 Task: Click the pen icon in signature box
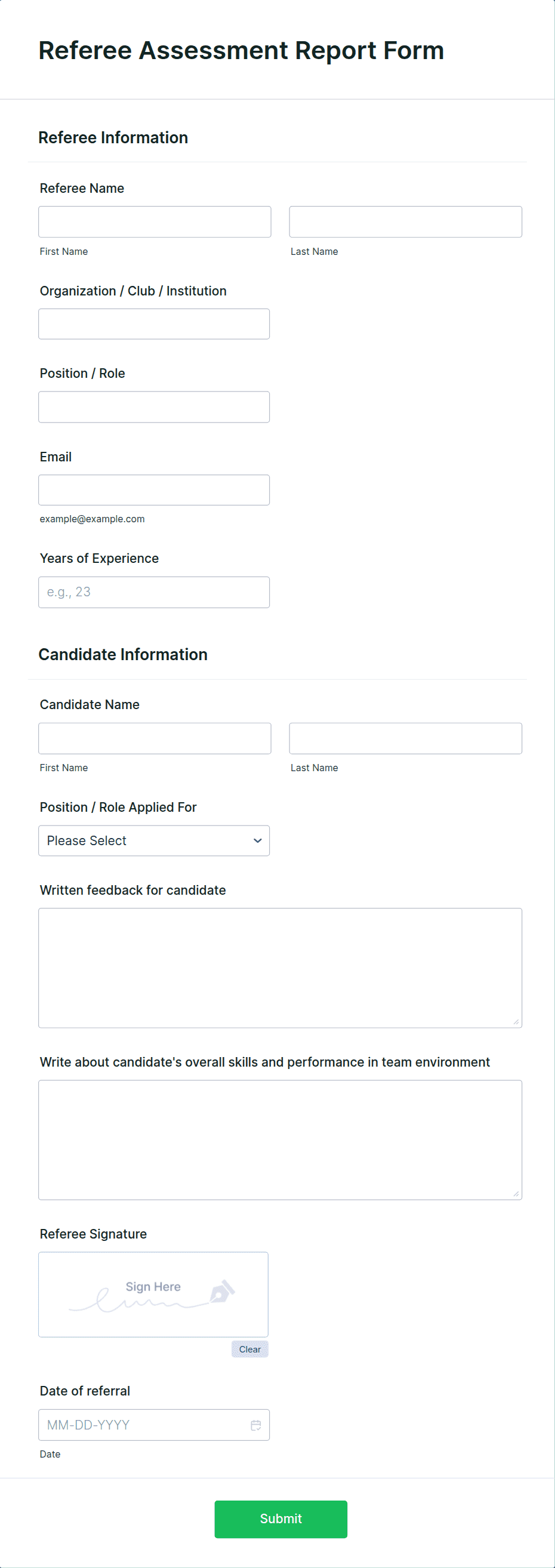(x=222, y=1291)
